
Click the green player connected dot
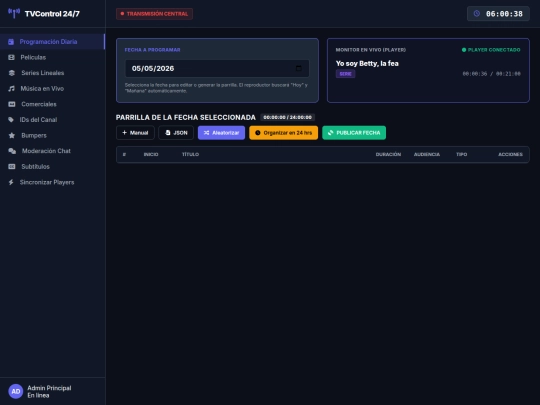click(x=464, y=50)
